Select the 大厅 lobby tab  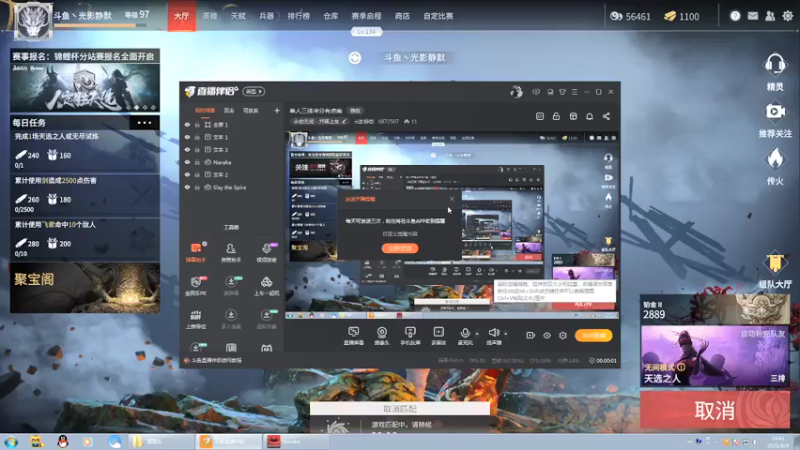pyautogui.click(x=182, y=16)
